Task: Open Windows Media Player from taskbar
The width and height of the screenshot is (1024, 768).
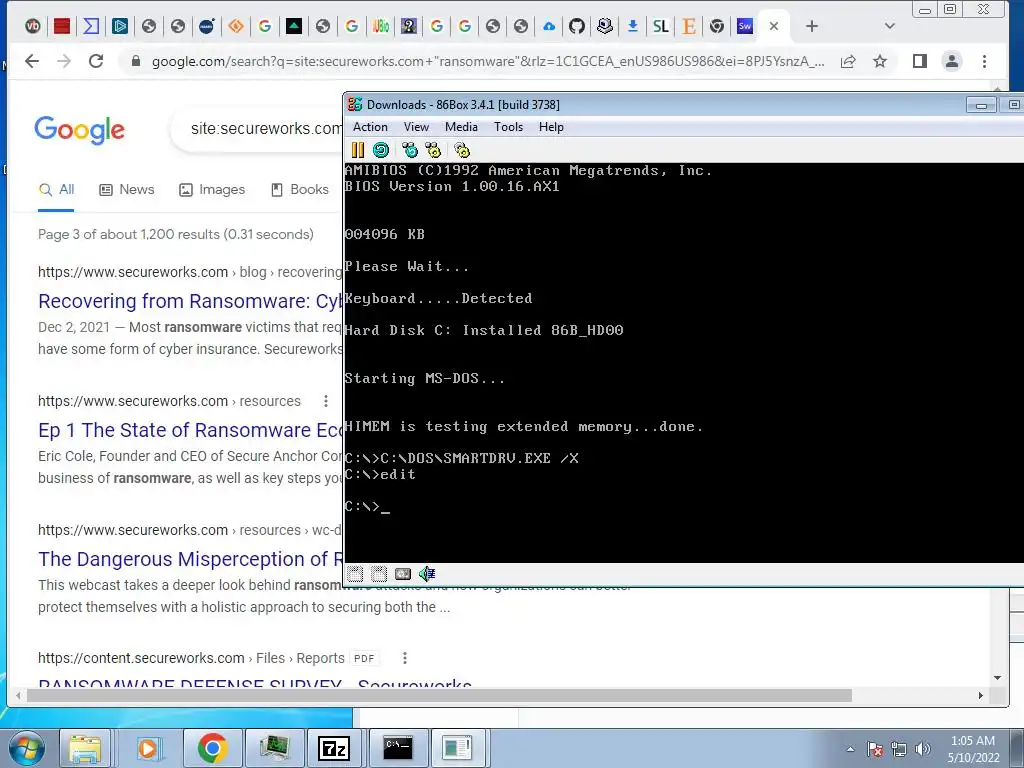Action: point(148,748)
